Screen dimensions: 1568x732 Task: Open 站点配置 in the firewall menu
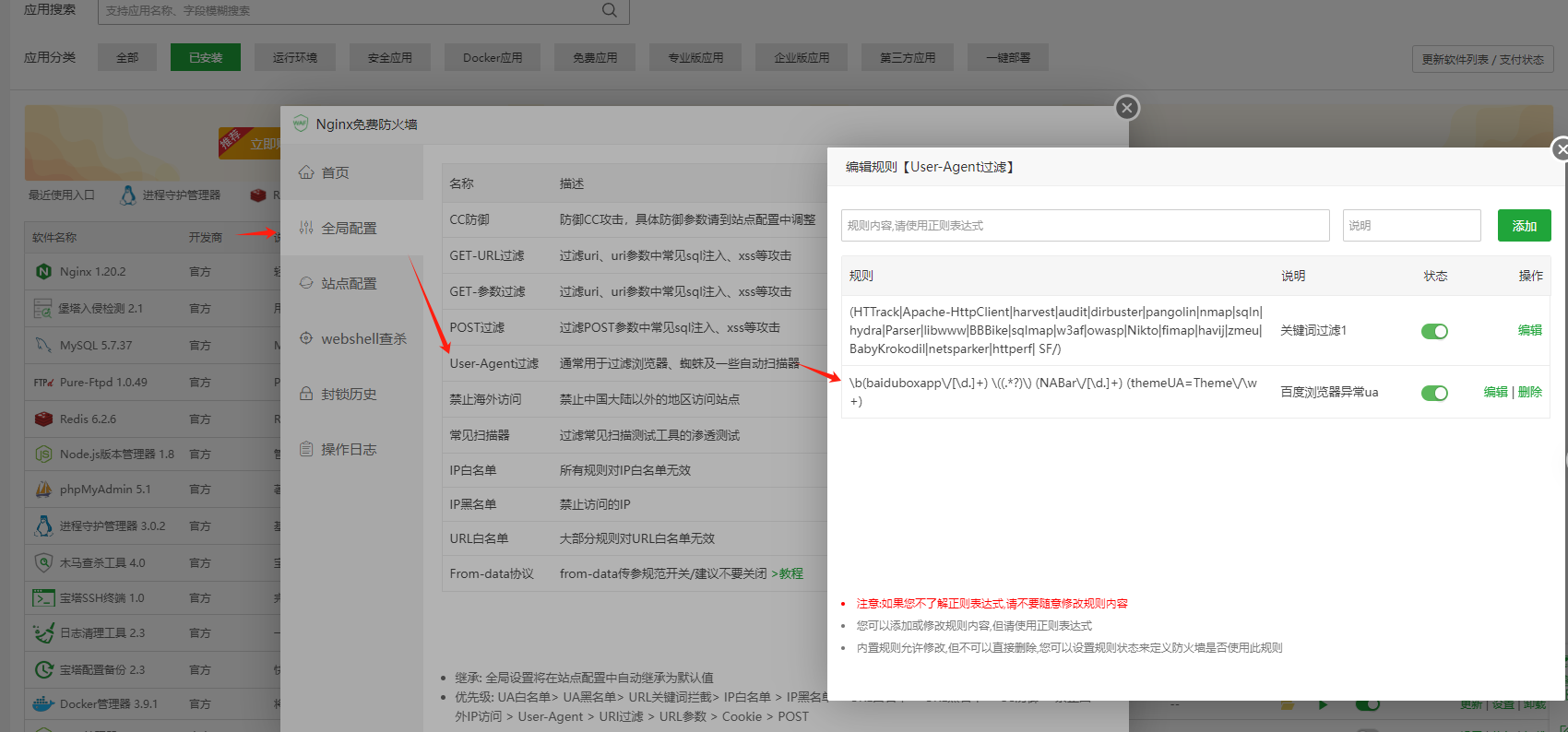pos(349,283)
